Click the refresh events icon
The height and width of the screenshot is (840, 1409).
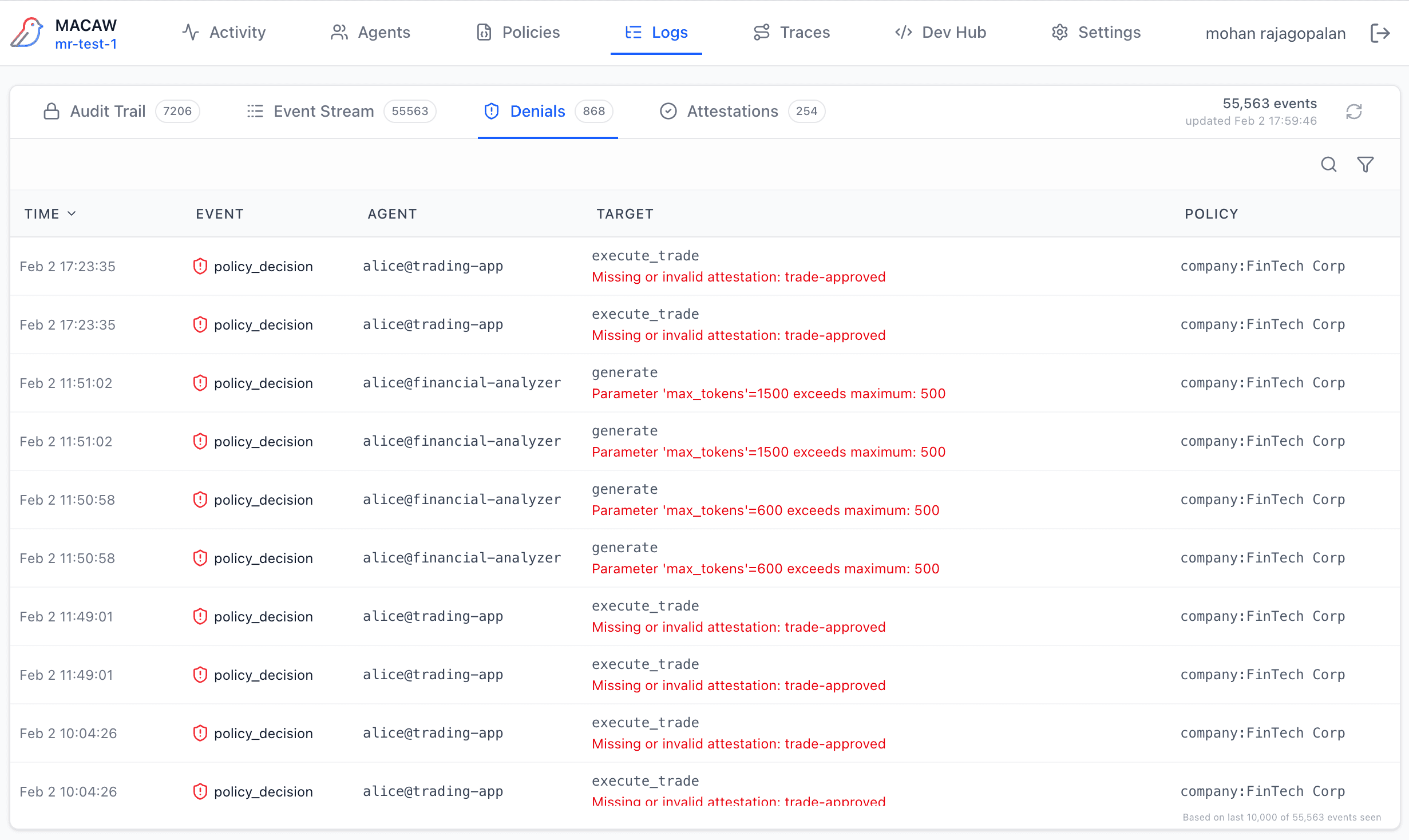[1353, 112]
